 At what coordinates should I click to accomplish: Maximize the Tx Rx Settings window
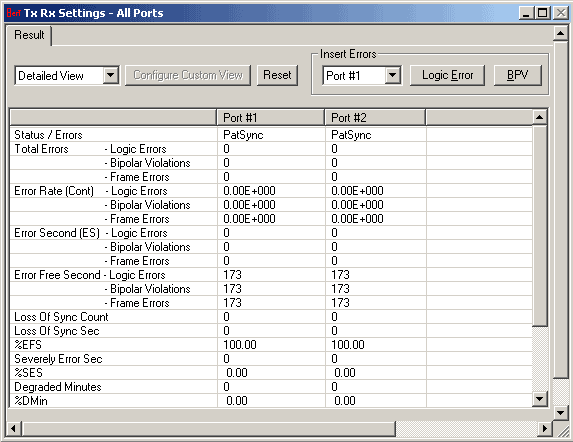543,14
